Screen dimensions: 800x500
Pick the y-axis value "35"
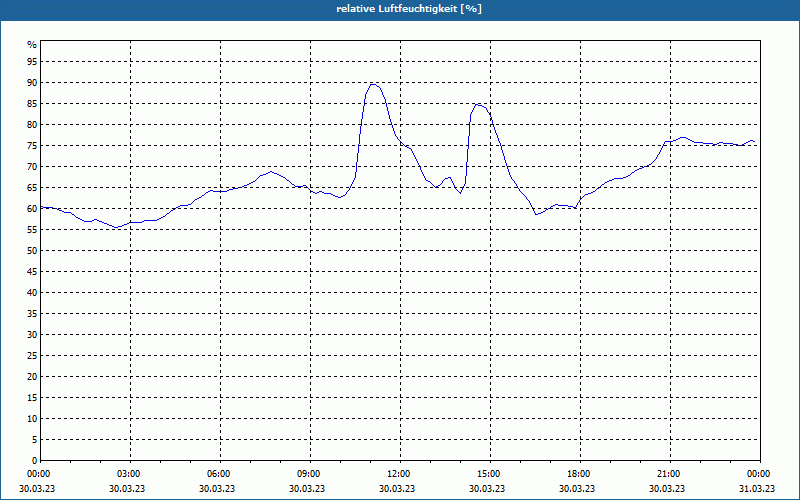coord(32,314)
